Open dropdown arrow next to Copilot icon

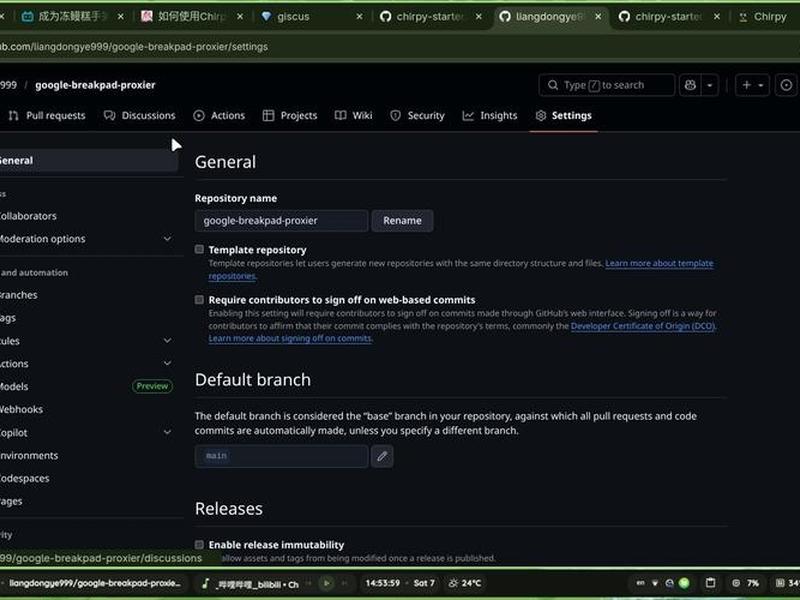[710, 85]
